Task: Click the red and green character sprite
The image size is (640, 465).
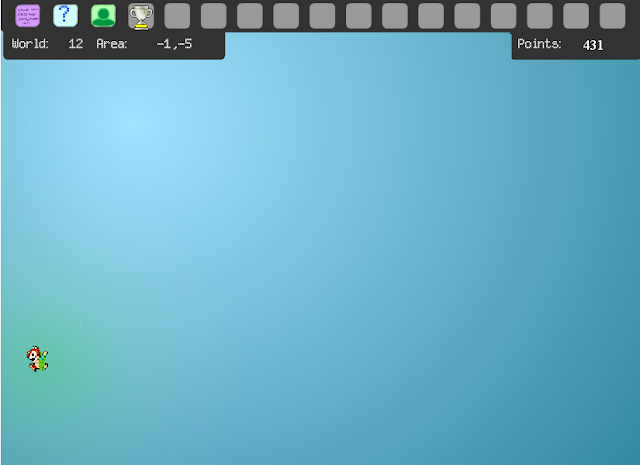Action: tap(38, 359)
